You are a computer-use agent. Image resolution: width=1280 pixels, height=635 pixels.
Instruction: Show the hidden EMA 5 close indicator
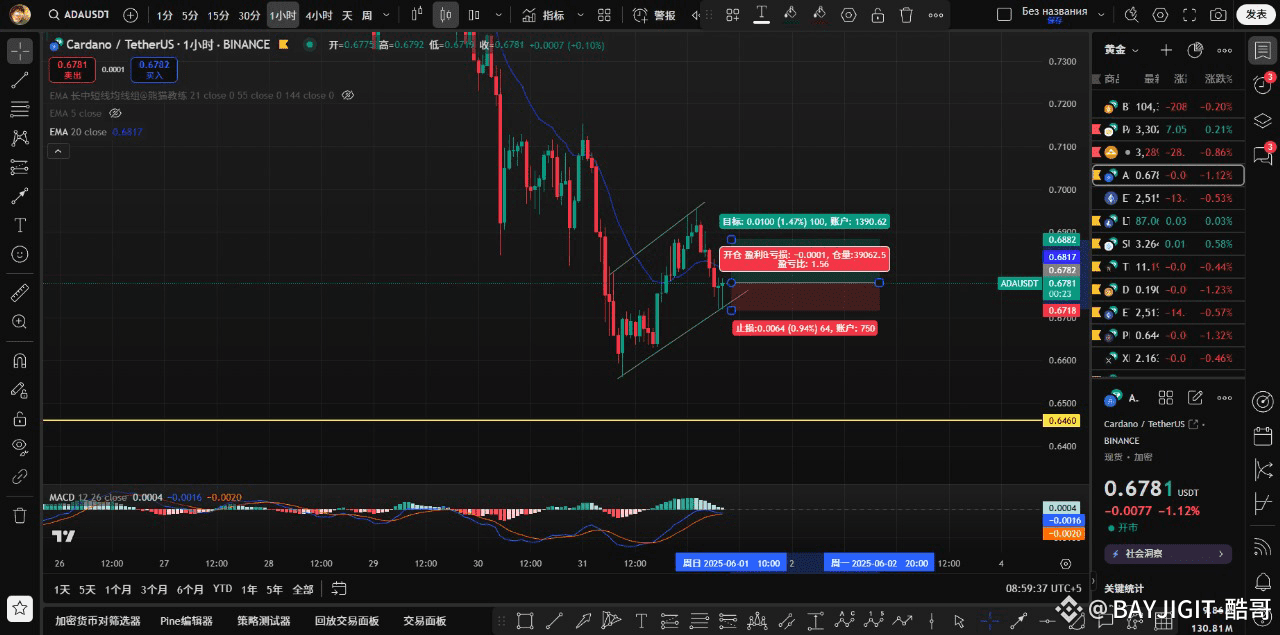click(x=115, y=114)
